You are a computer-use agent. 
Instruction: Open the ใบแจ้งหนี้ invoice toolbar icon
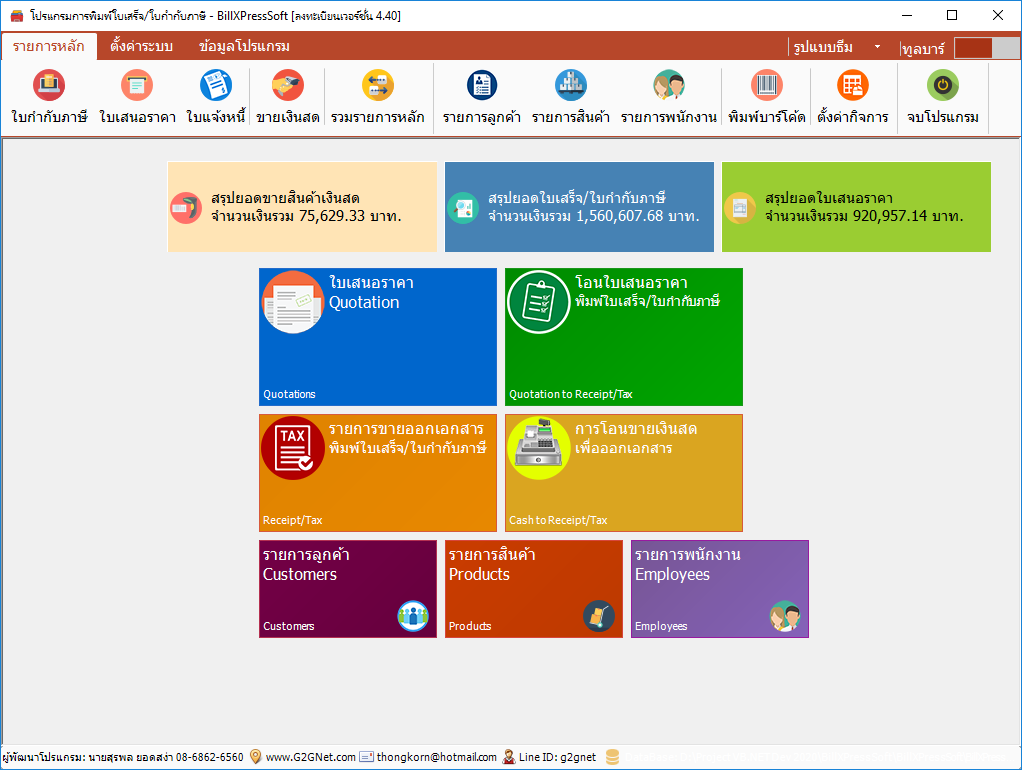point(216,85)
